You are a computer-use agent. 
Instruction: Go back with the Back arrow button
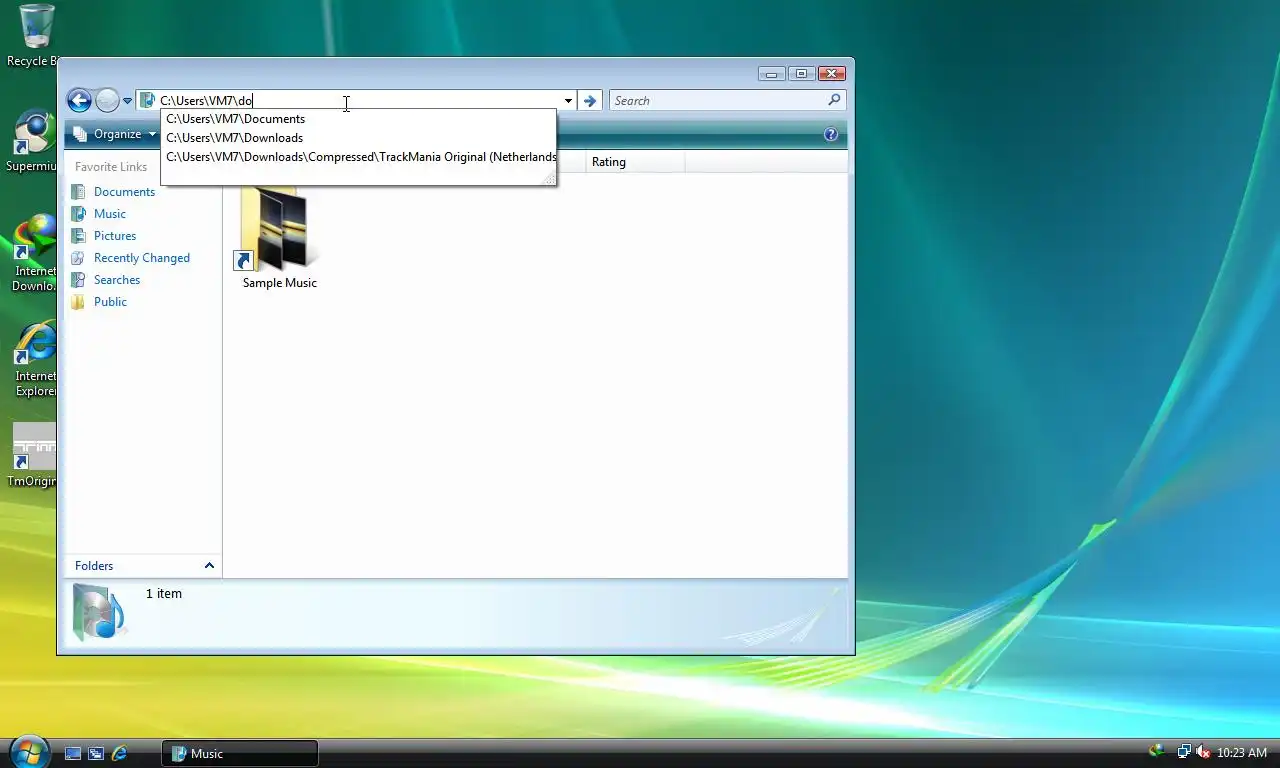pyautogui.click(x=79, y=100)
